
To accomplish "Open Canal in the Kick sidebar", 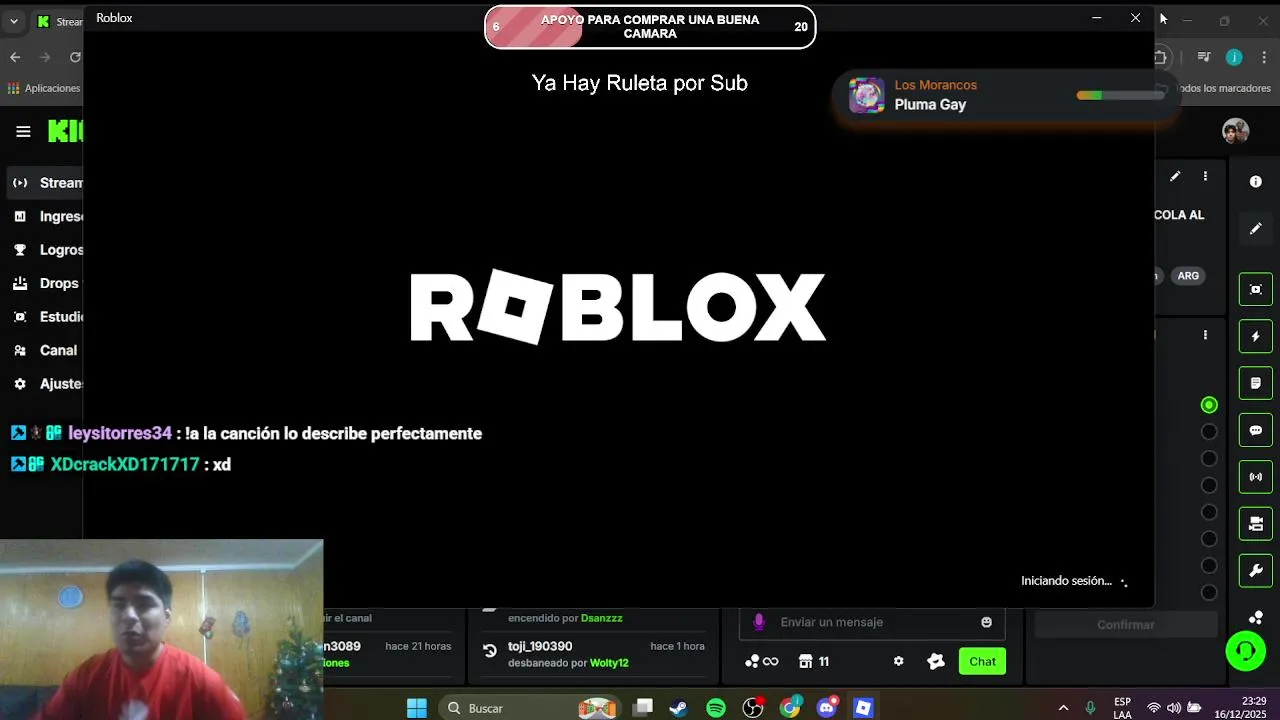I will (x=46, y=350).
